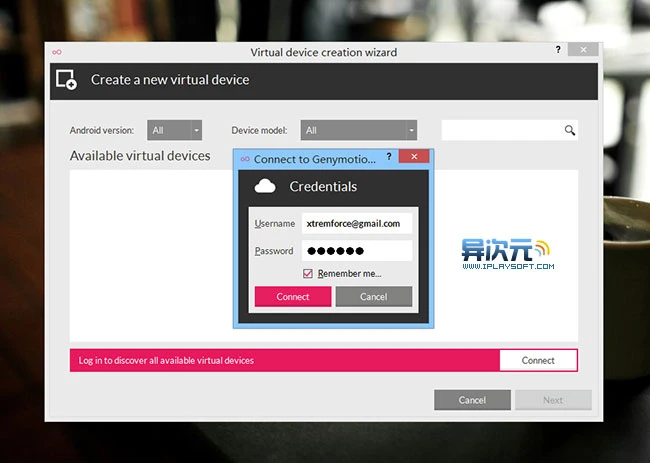Focus the Username field

click(x=357, y=224)
